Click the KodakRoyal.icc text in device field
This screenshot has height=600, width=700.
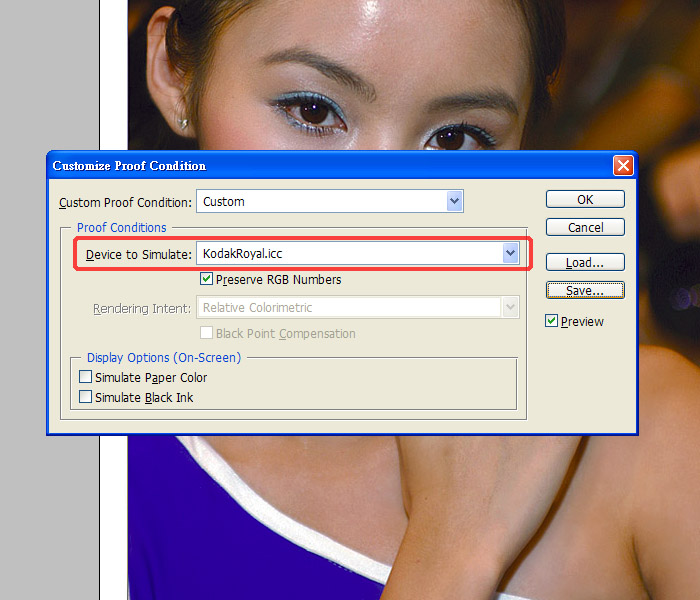(243, 254)
